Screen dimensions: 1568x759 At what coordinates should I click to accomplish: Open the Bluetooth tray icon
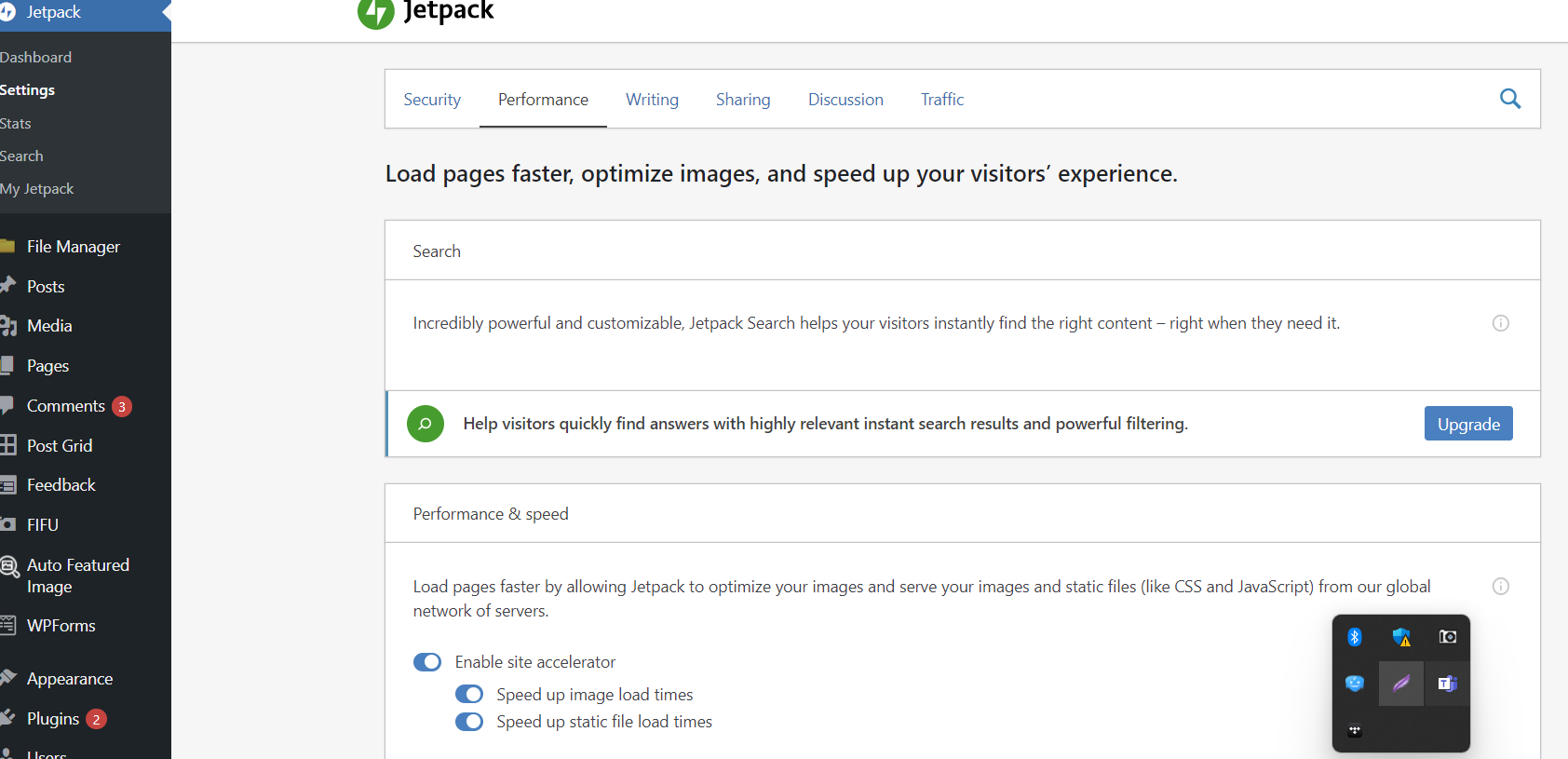[x=1355, y=637]
